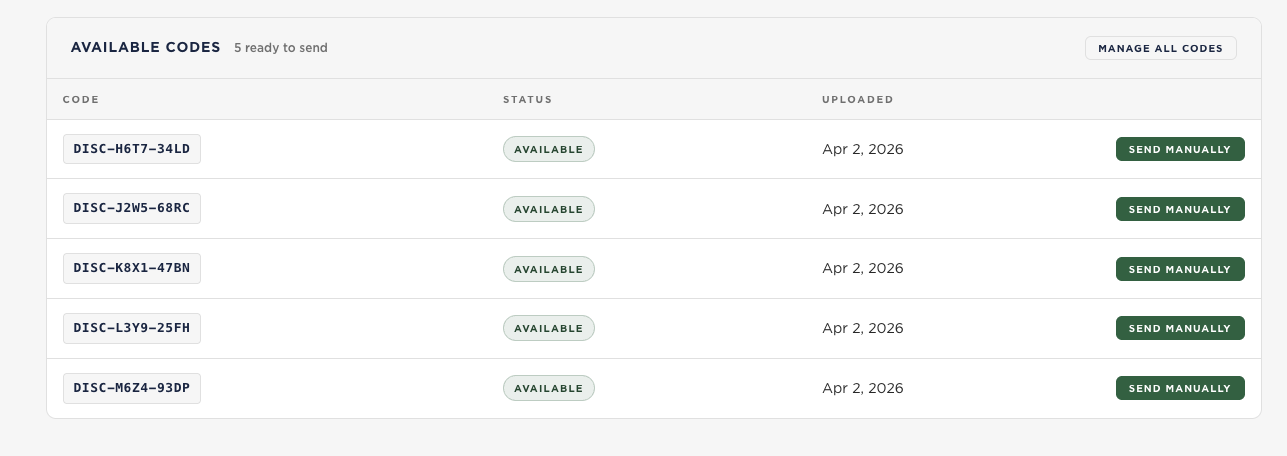This screenshot has width=1287, height=456.
Task: Click Available badge for DISC-J2W5-68RC
Action: [x=548, y=209]
